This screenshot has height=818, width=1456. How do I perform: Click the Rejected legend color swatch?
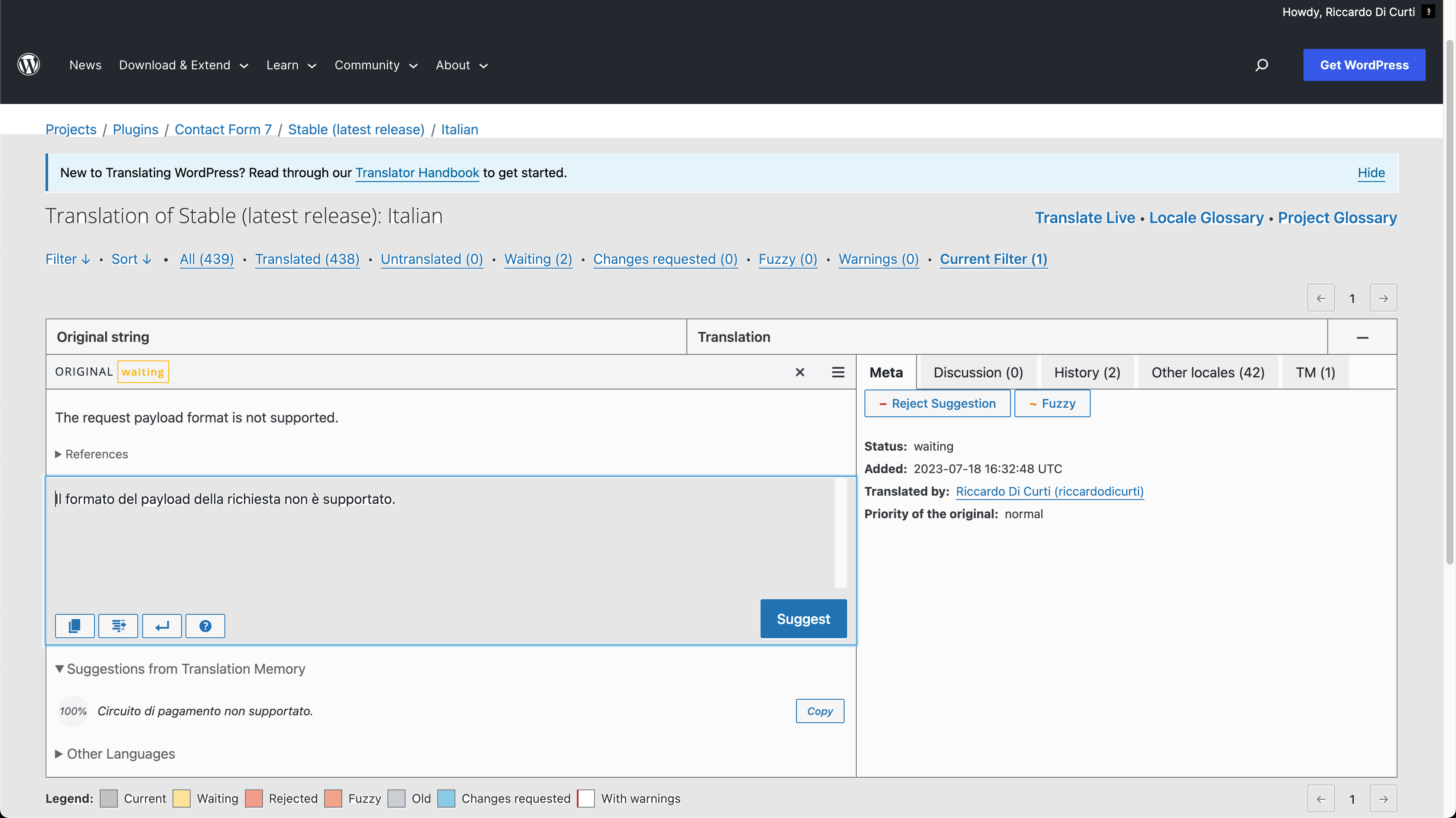(254, 799)
